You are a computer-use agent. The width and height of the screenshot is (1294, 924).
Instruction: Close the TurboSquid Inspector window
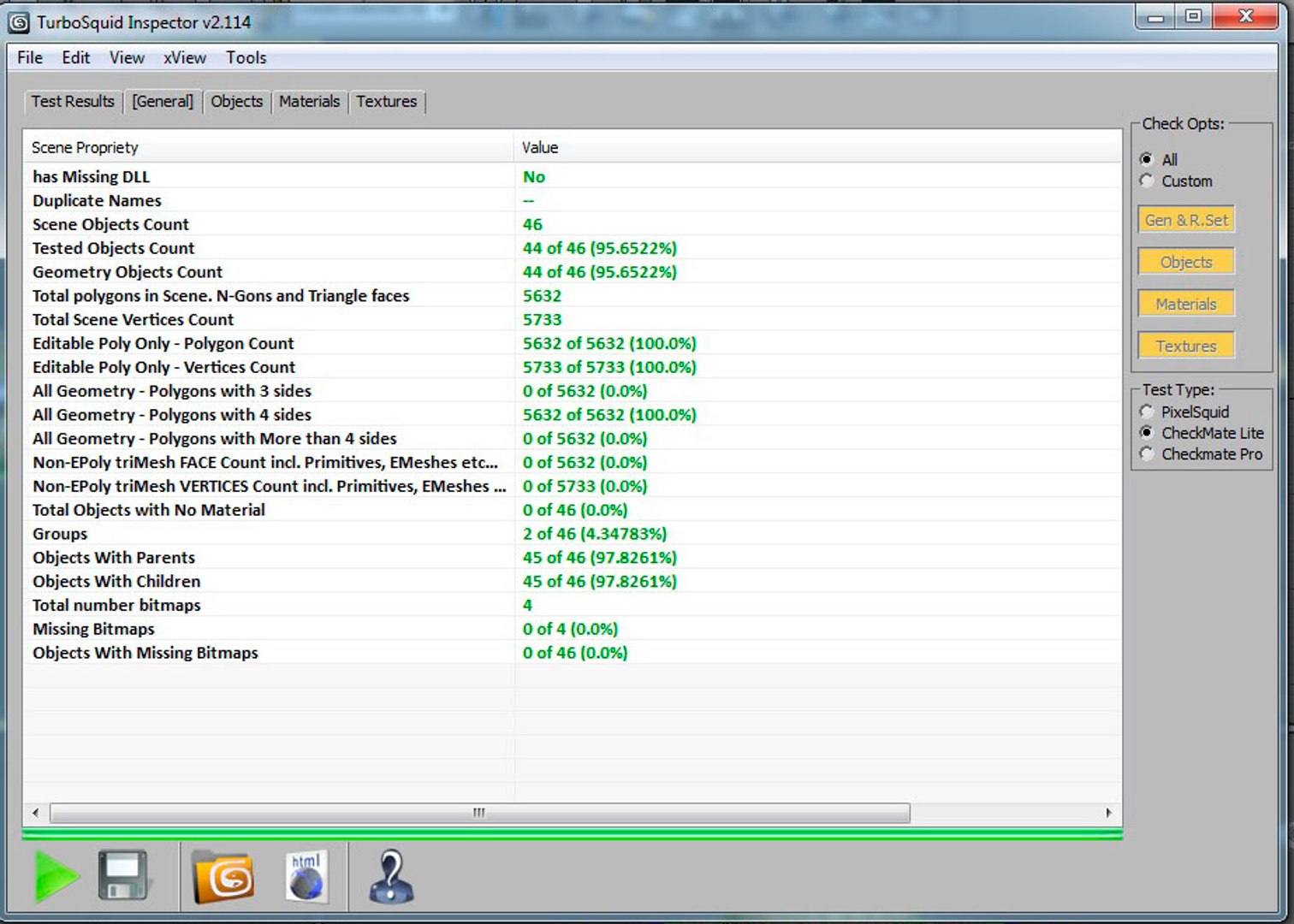click(x=1246, y=17)
